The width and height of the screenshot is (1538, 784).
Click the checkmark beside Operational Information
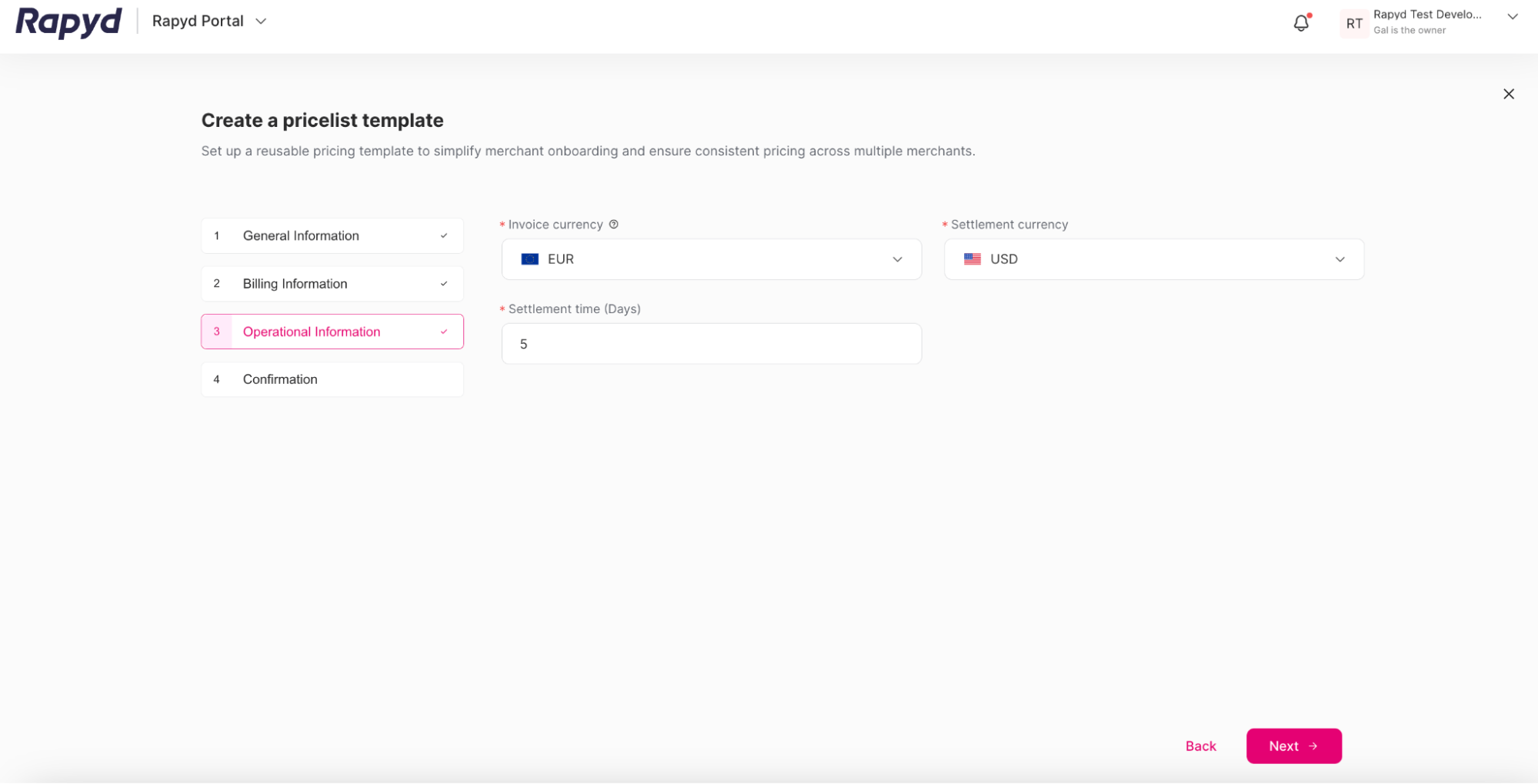coord(444,332)
